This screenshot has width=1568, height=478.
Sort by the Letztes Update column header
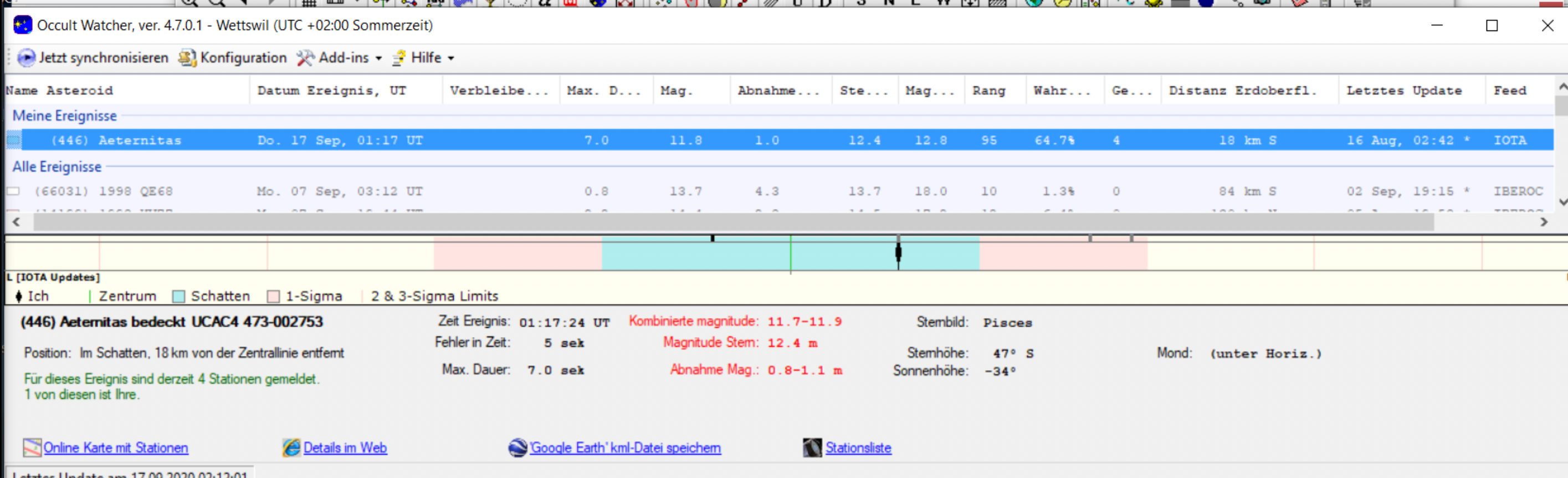tap(1403, 91)
